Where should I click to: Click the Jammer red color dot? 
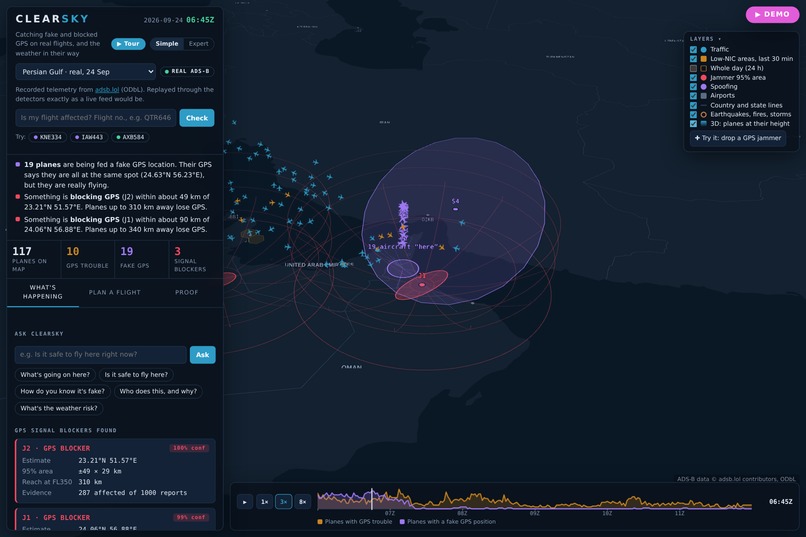click(704, 78)
